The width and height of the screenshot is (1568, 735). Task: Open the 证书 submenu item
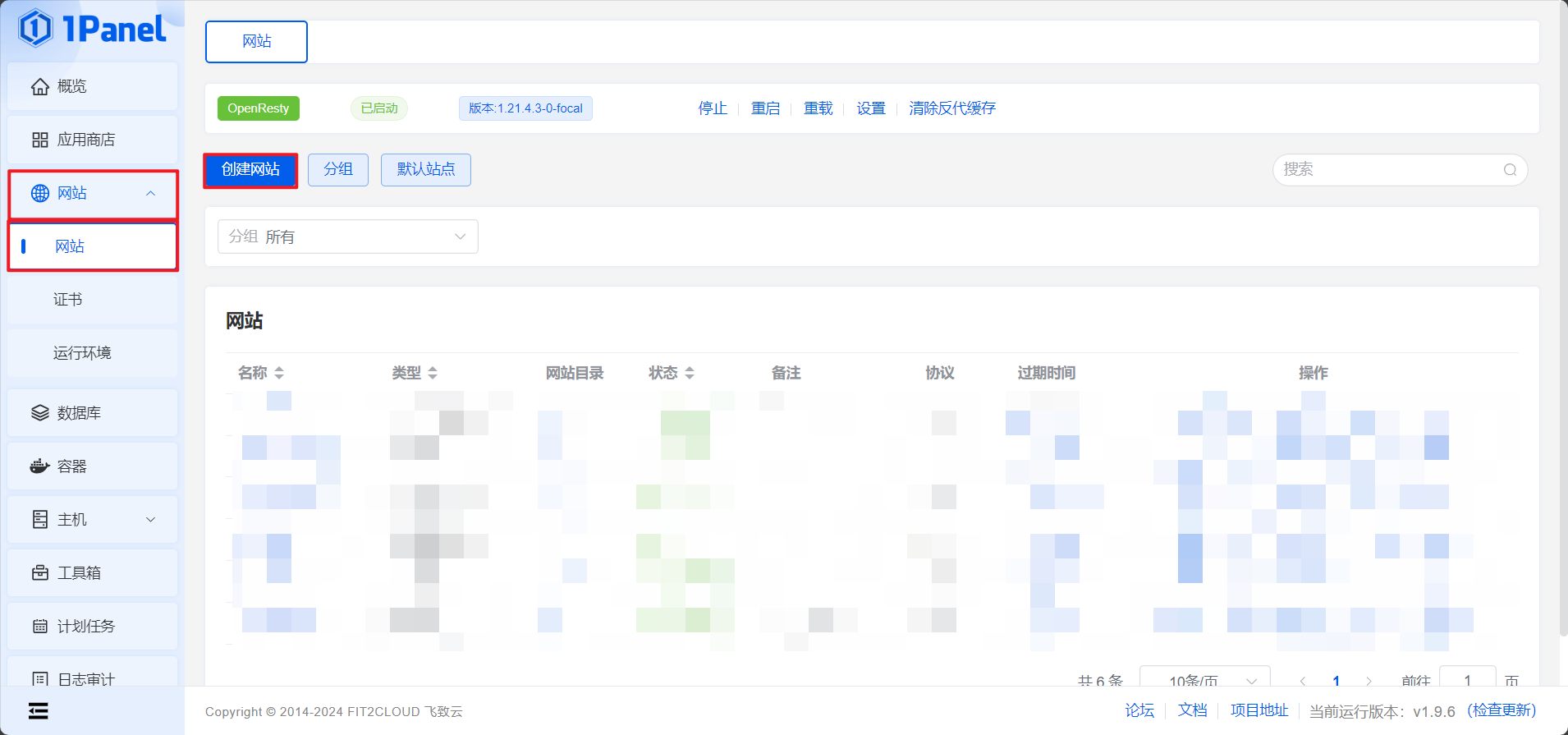[x=68, y=300]
